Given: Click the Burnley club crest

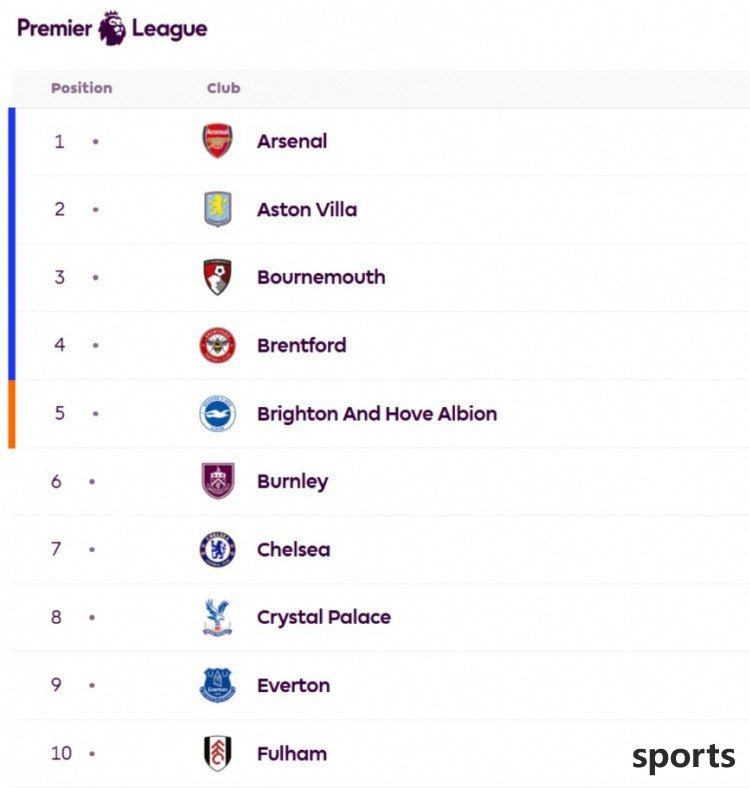Looking at the screenshot, I should pyautogui.click(x=218, y=481).
